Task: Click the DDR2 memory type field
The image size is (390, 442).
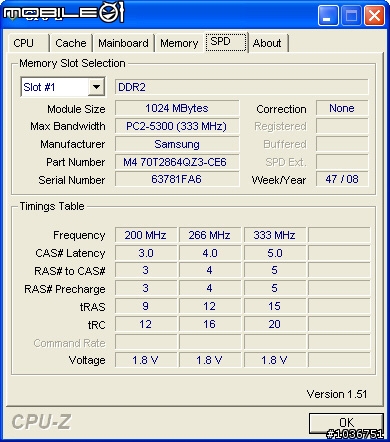Action: pos(242,87)
